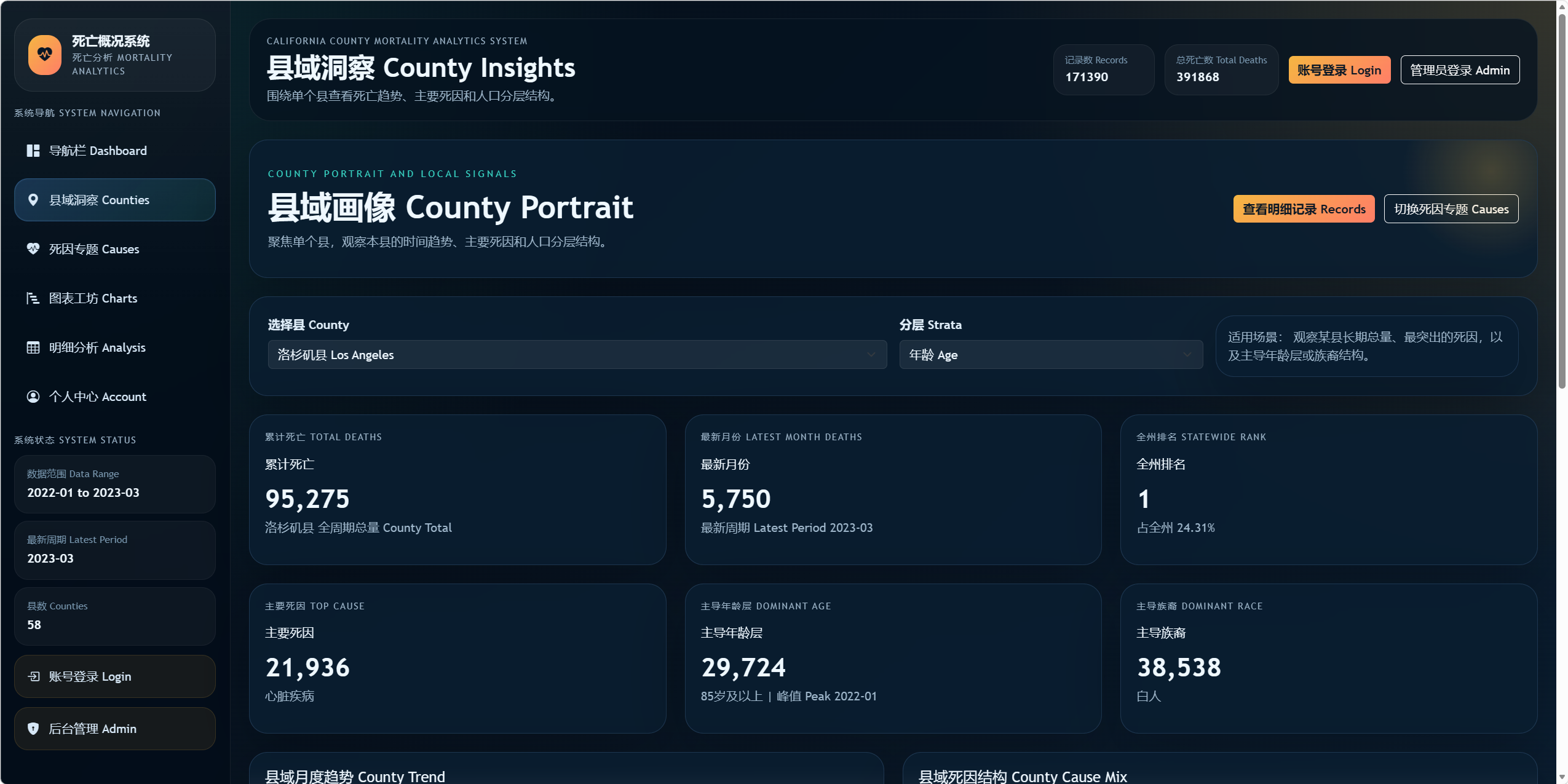
Task: Click the Charts bar icon
Action: coord(33,298)
